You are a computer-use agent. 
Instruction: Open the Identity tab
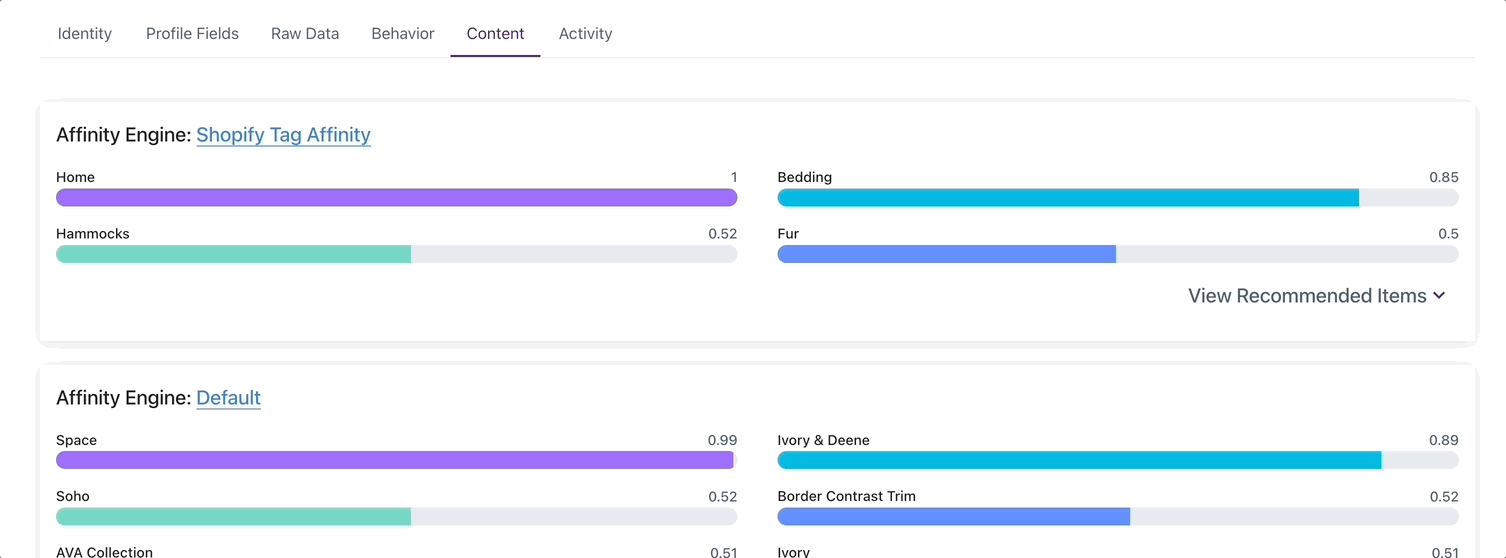85,33
